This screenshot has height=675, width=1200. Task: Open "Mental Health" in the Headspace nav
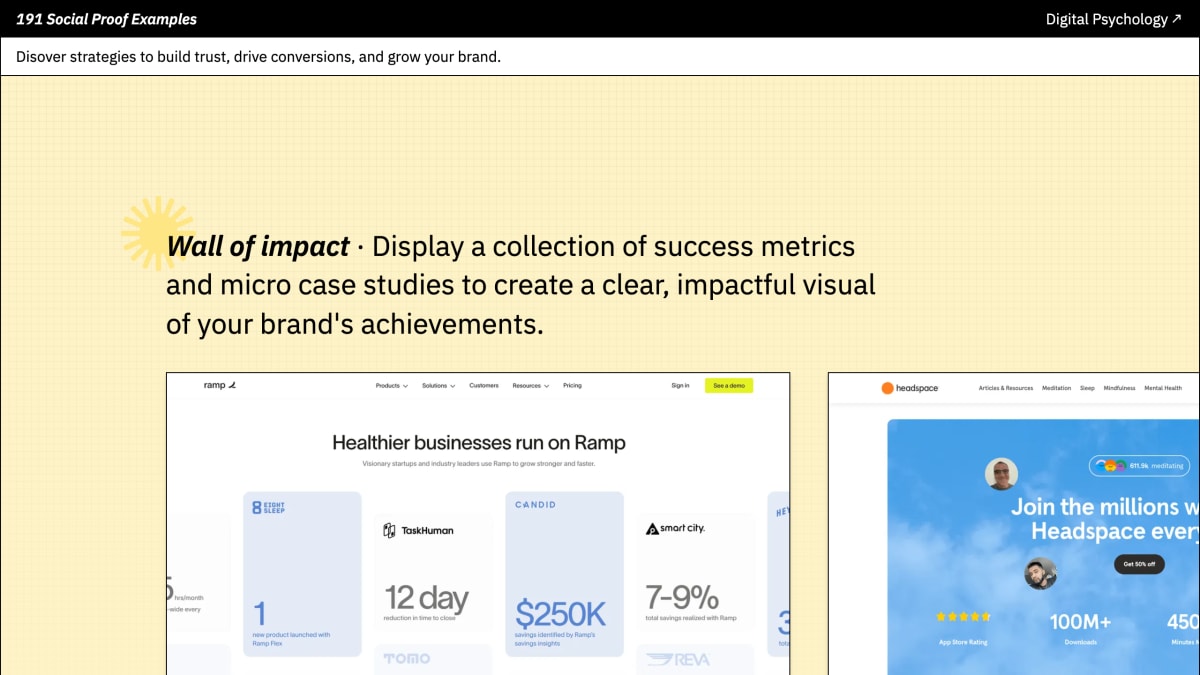coord(1163,388)
